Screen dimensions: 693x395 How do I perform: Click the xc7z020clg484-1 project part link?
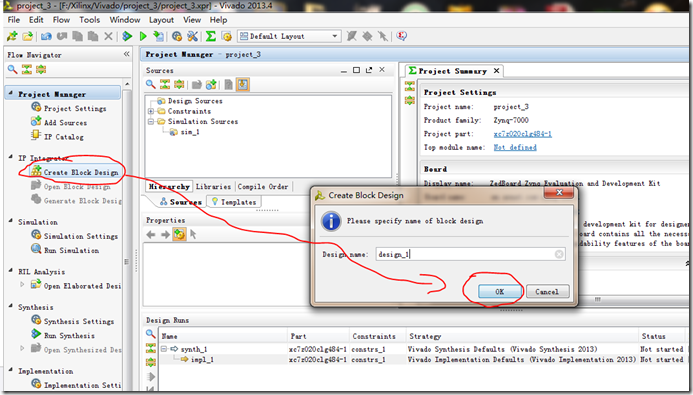(x=522, y=134)
